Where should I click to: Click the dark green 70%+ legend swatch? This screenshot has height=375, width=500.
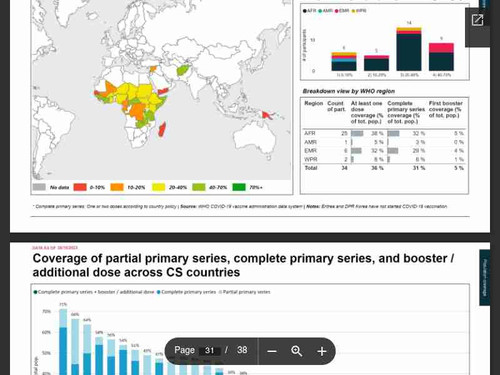coord(239,187)
